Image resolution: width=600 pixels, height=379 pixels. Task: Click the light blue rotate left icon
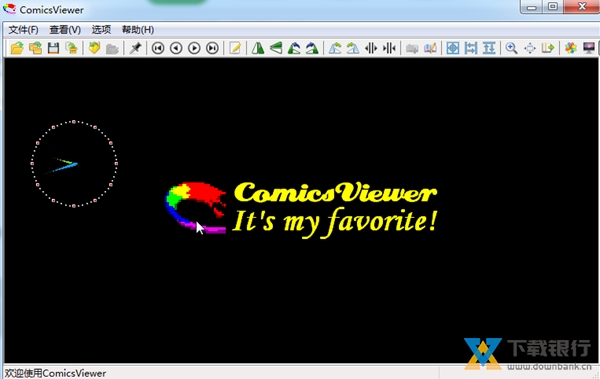(x=335, y=48)
